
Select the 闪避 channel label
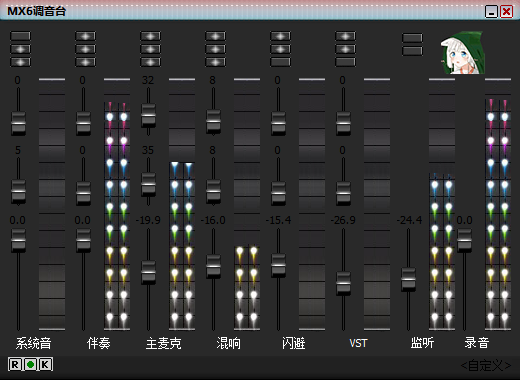(293, 343)
